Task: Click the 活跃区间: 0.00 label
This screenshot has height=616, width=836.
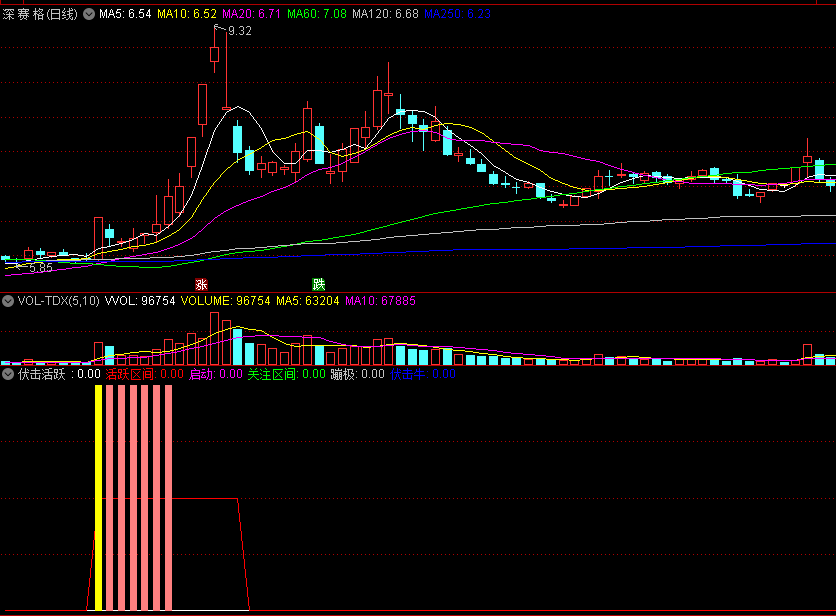Action: (144, 374)
